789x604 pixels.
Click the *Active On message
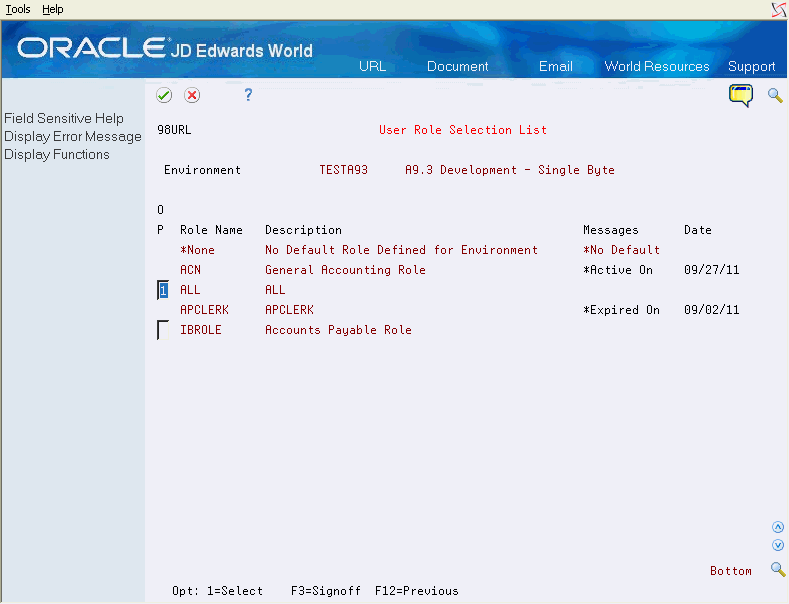point(618,270)
